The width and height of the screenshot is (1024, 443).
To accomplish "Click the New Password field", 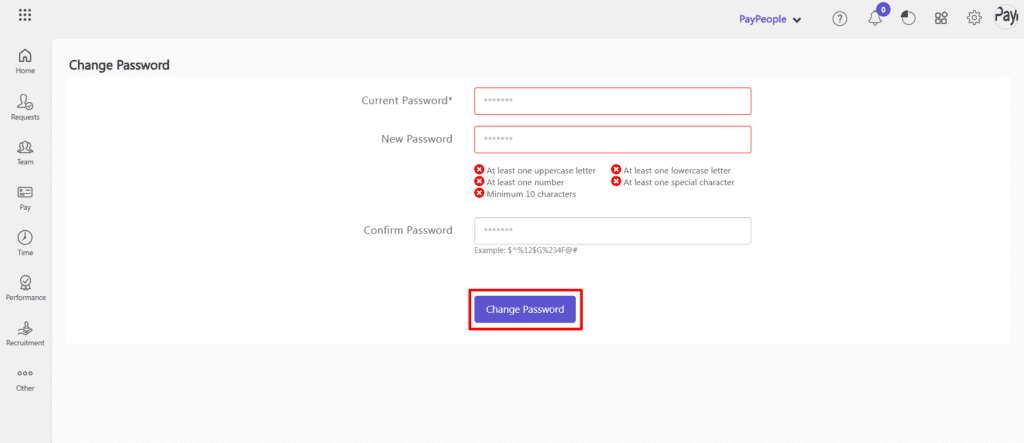I will point(612,139).
